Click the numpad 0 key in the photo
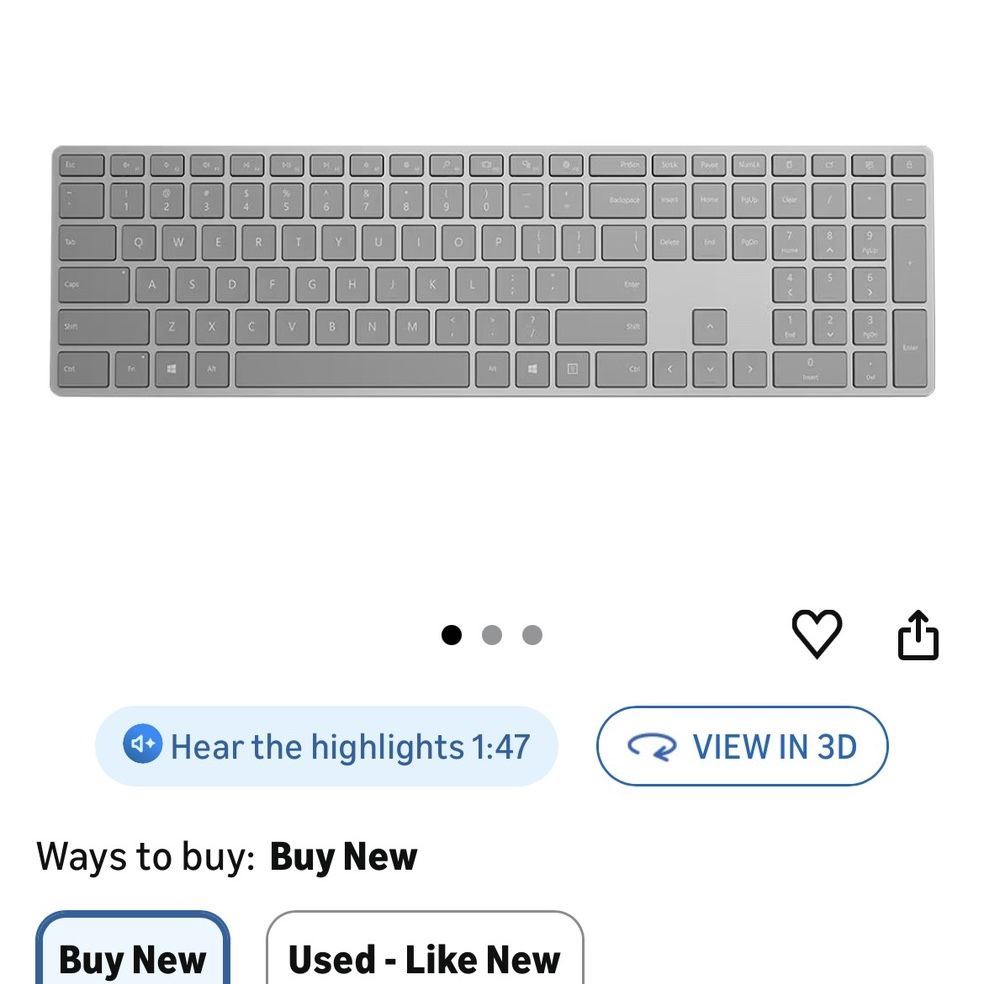 tap(810, 369)
